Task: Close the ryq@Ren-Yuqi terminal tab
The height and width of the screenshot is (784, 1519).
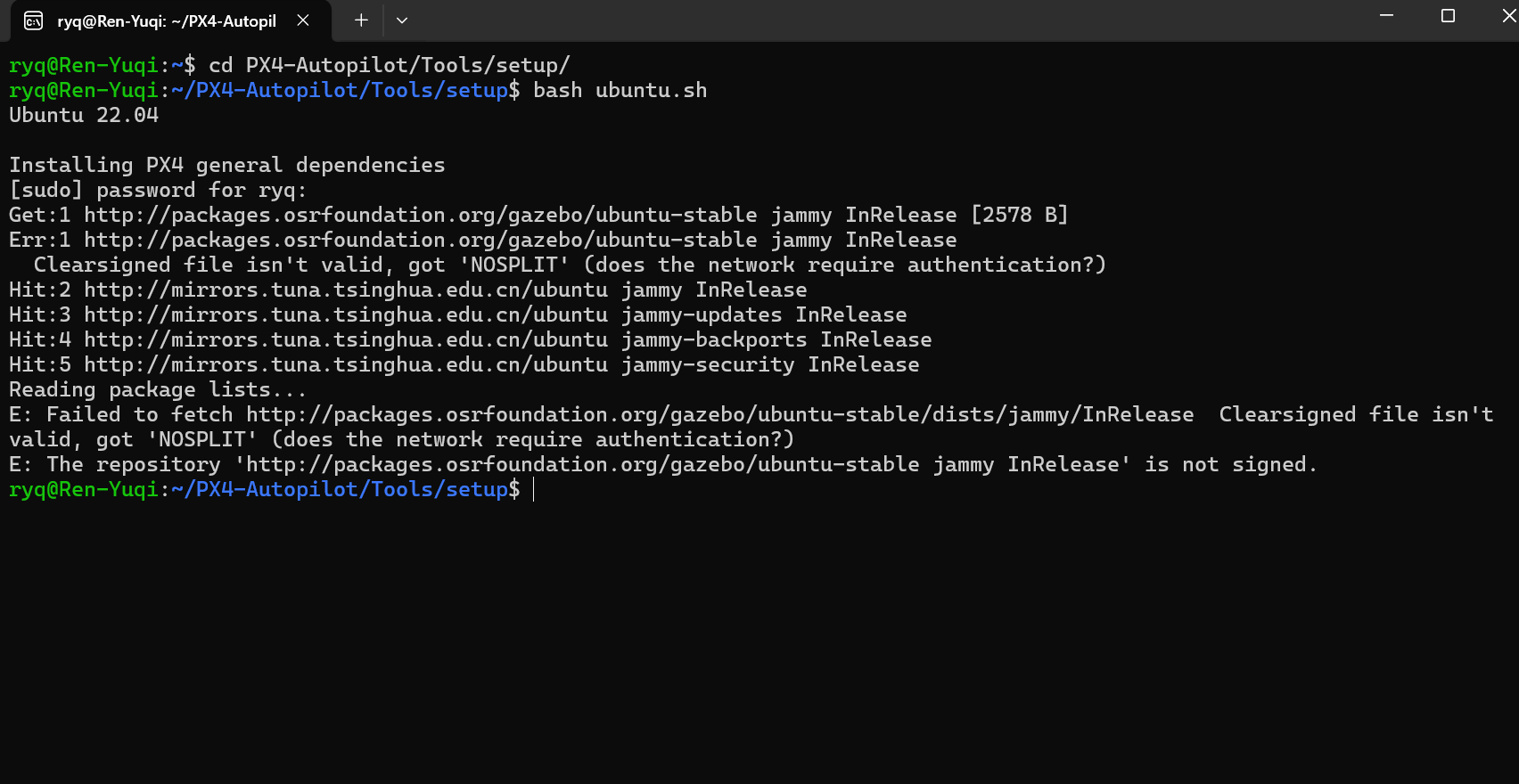Action: [303, 20]
